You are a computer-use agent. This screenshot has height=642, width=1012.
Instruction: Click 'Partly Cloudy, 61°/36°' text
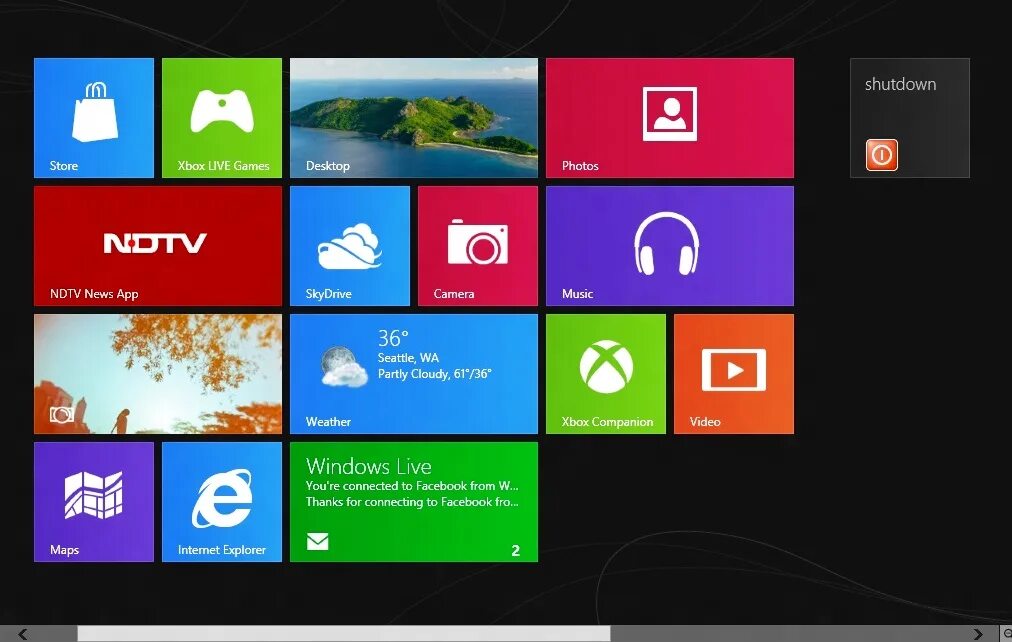coord(434,374)
